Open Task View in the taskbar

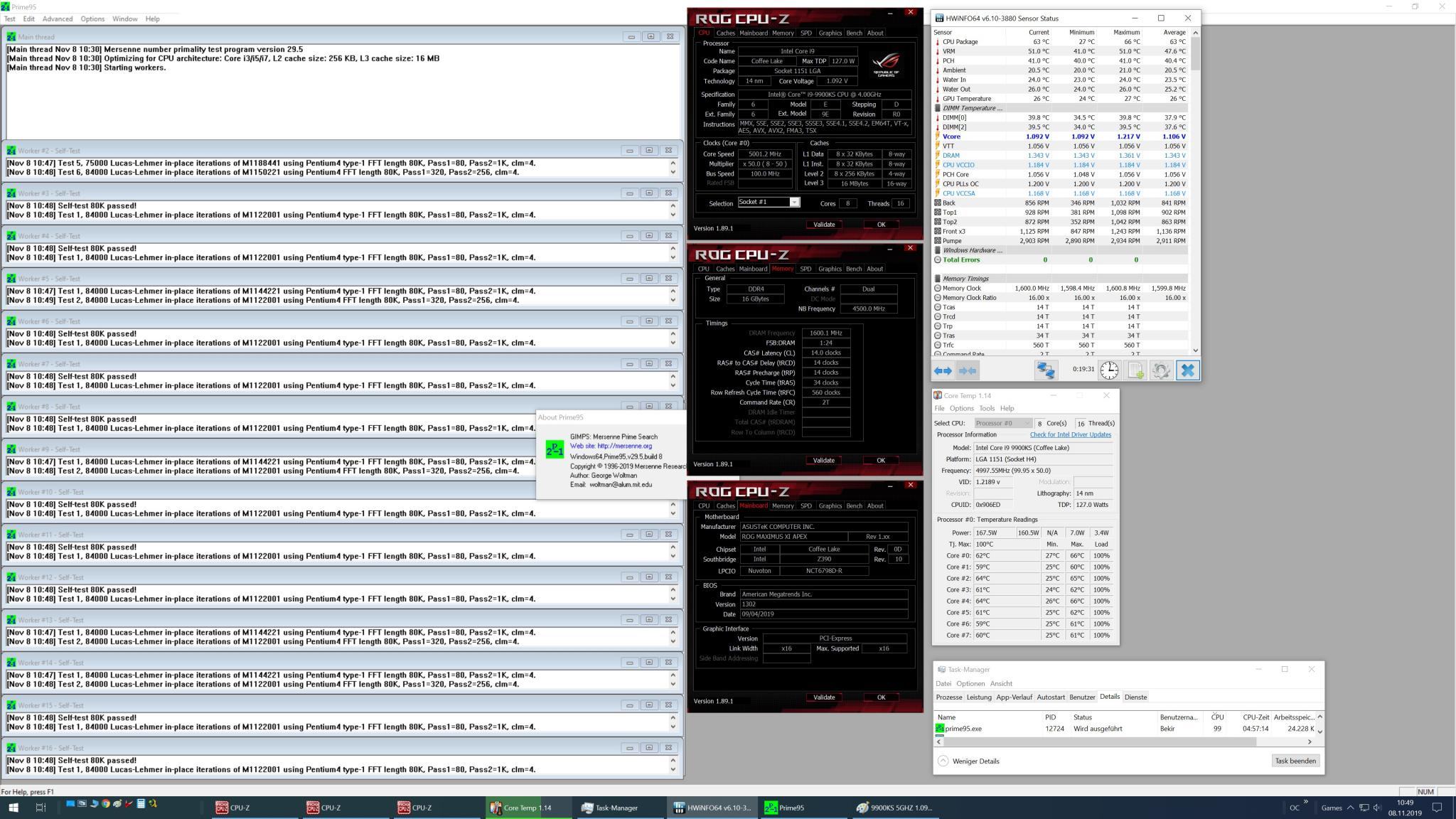(x=41, y=808)
